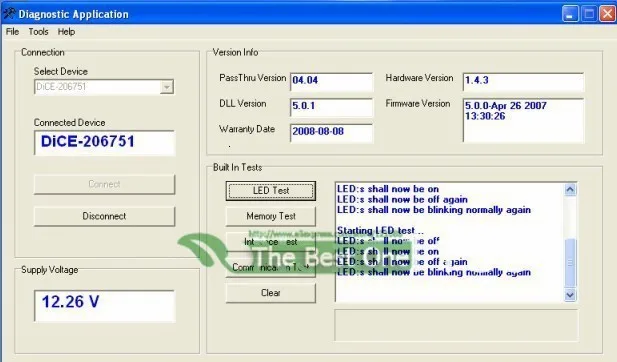This screenshot has height=362, width=617.
Task: Click the Supply Voltage 12.26 V field
Action: click(104, 306)
